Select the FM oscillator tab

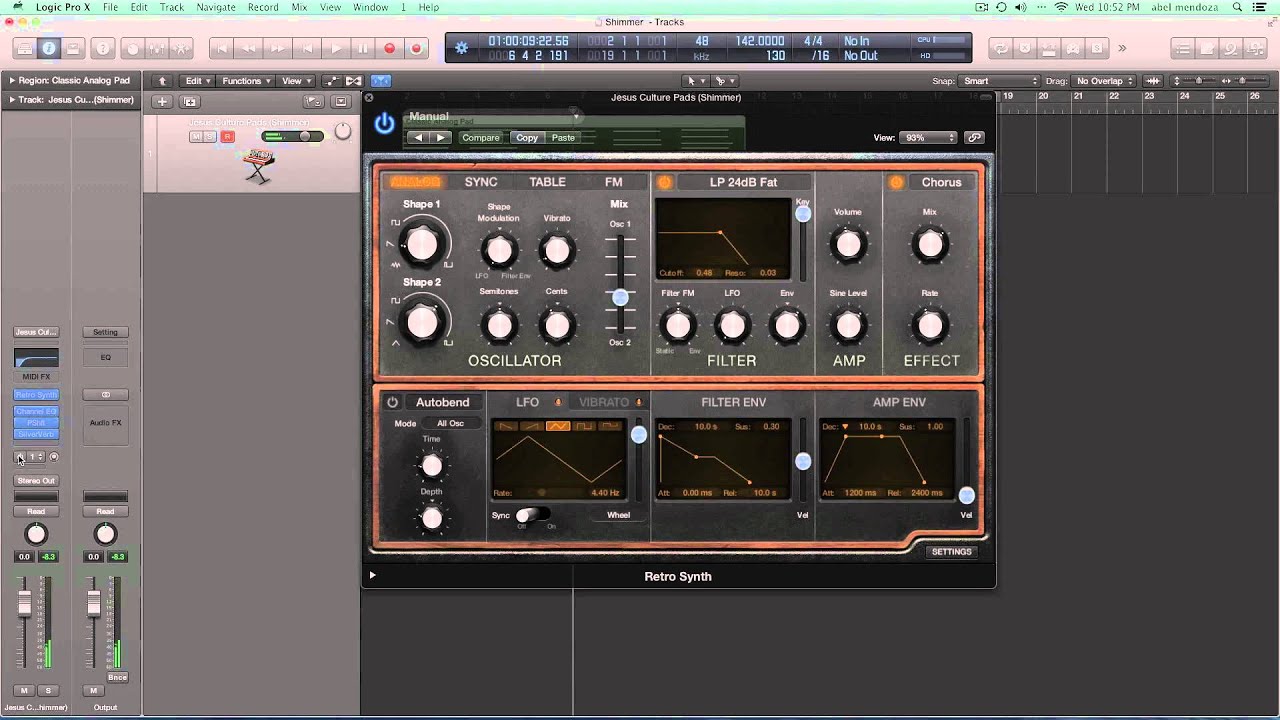[x=613, y=182]
